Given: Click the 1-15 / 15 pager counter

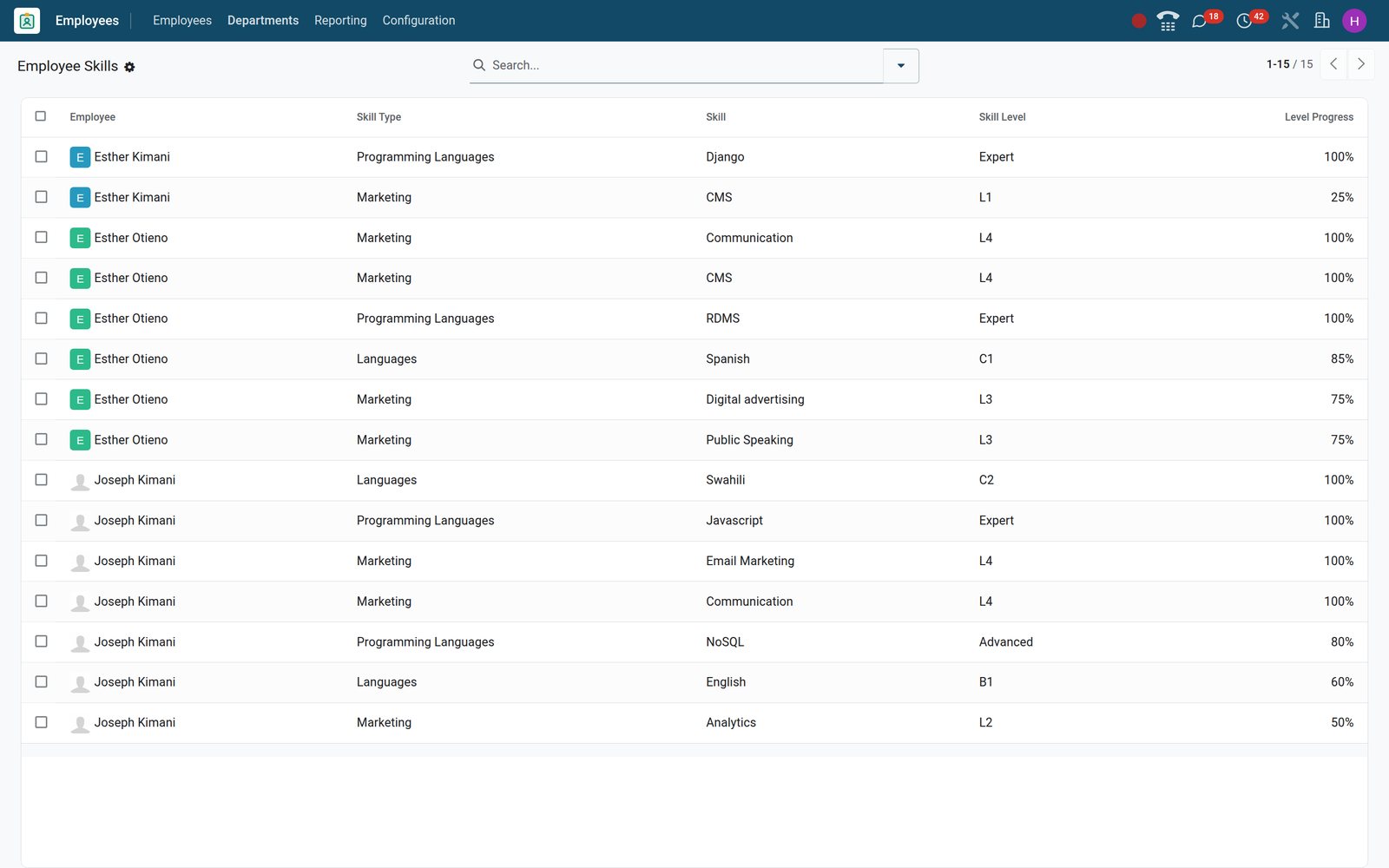Looking at the screenshot, I should (x=1289, y=64).
